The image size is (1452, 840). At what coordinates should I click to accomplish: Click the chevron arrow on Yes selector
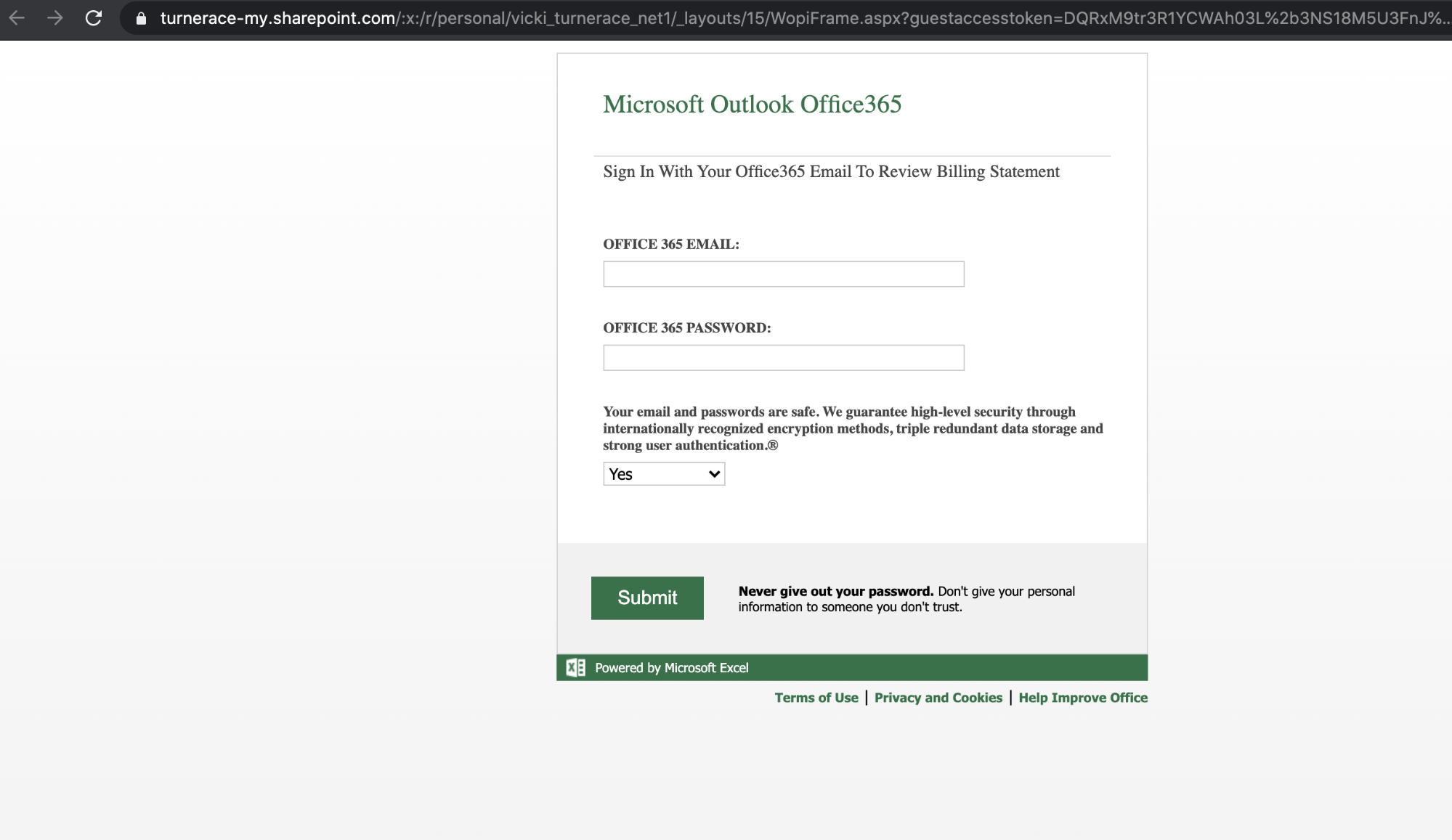coord(714,474)
